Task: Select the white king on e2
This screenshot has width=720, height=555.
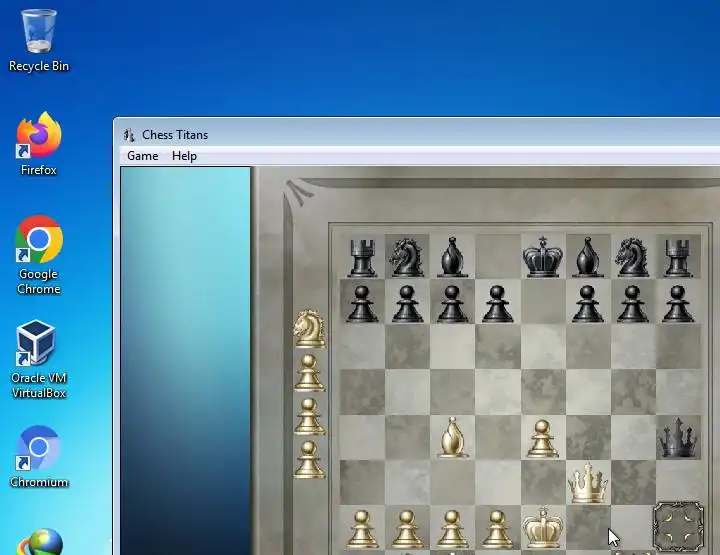Action: (543, 527)
